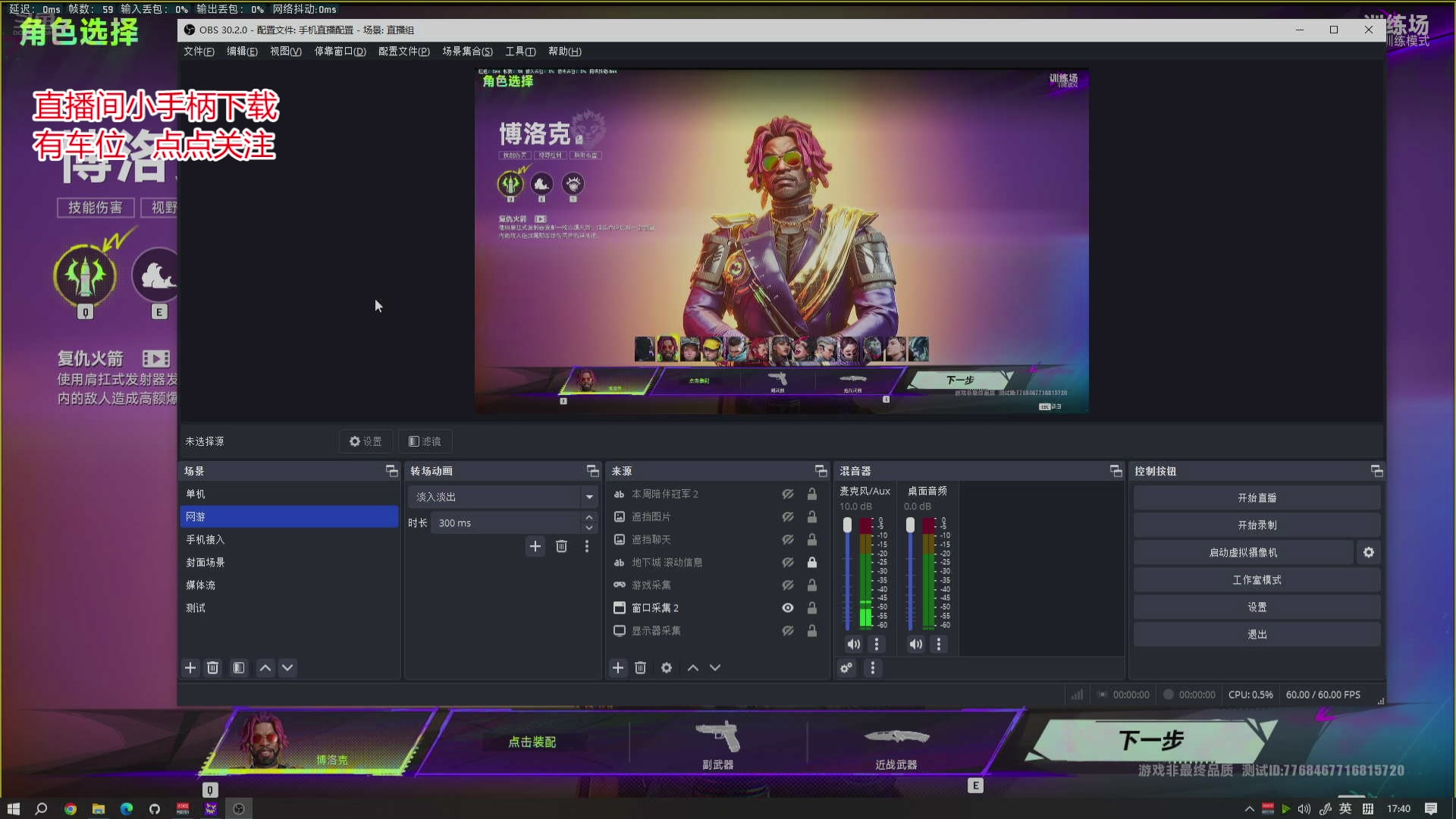Open source properties gear icon
1456x819 pixels.
(667, 668)
